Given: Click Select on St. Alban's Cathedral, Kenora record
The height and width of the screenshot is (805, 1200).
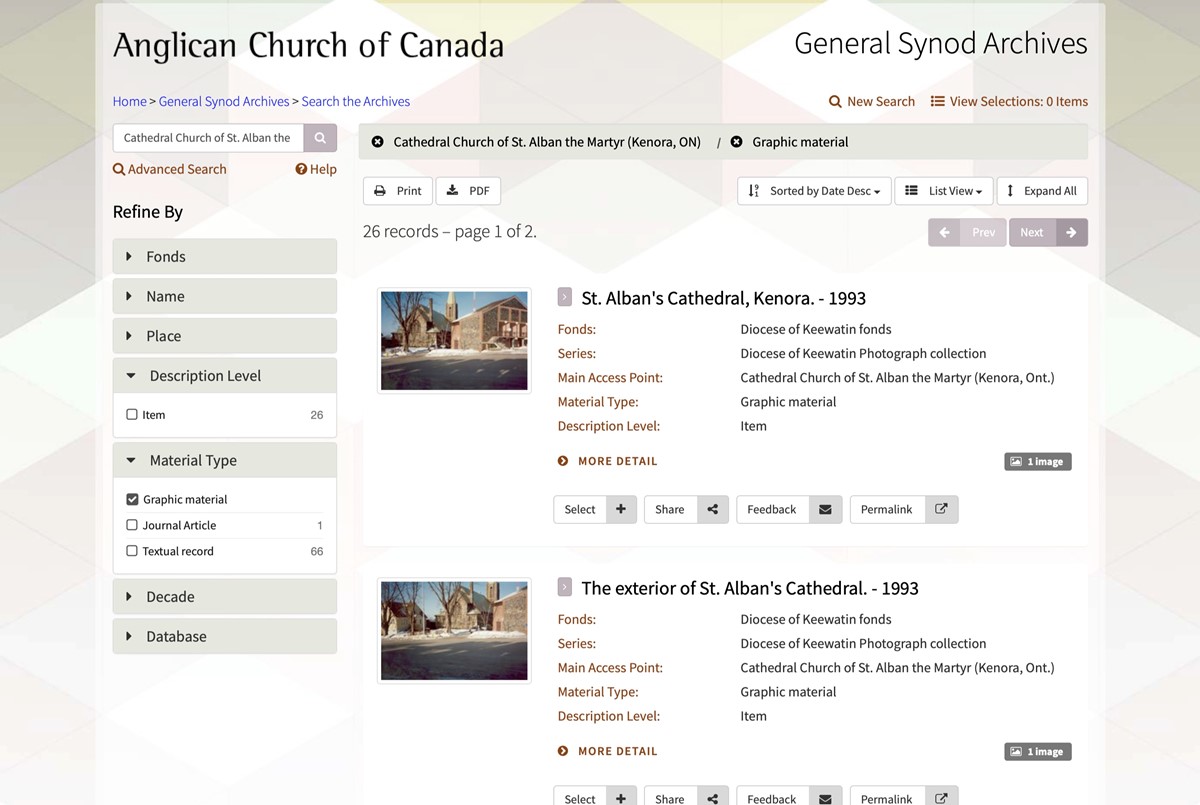Looking at the screenshot, I should (x=580, y=509).
